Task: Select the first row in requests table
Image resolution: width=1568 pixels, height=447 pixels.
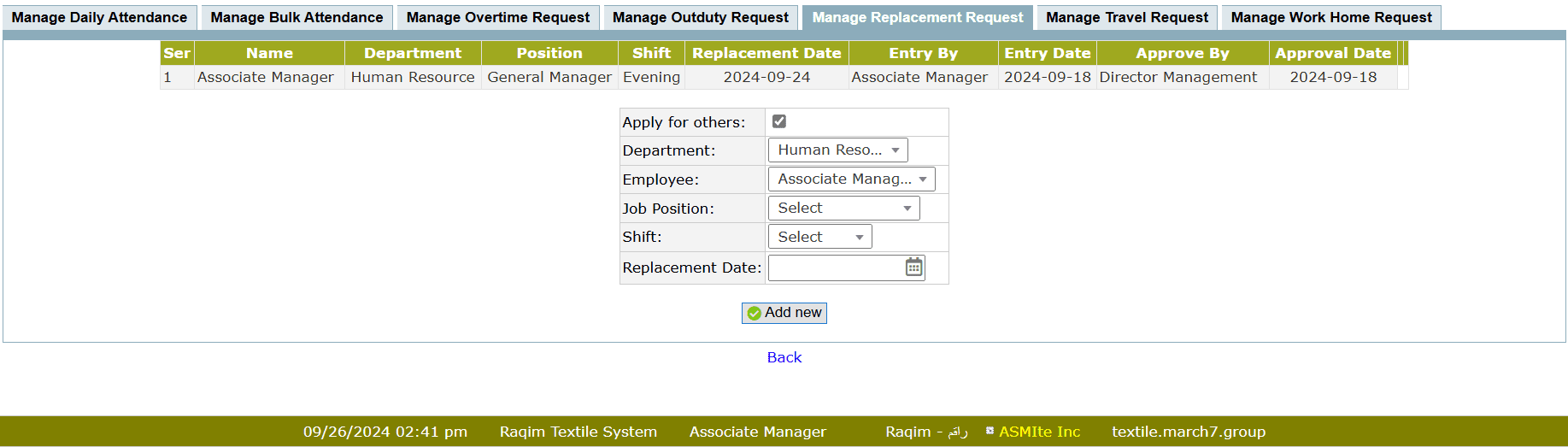Action: (x=265, y=77)
